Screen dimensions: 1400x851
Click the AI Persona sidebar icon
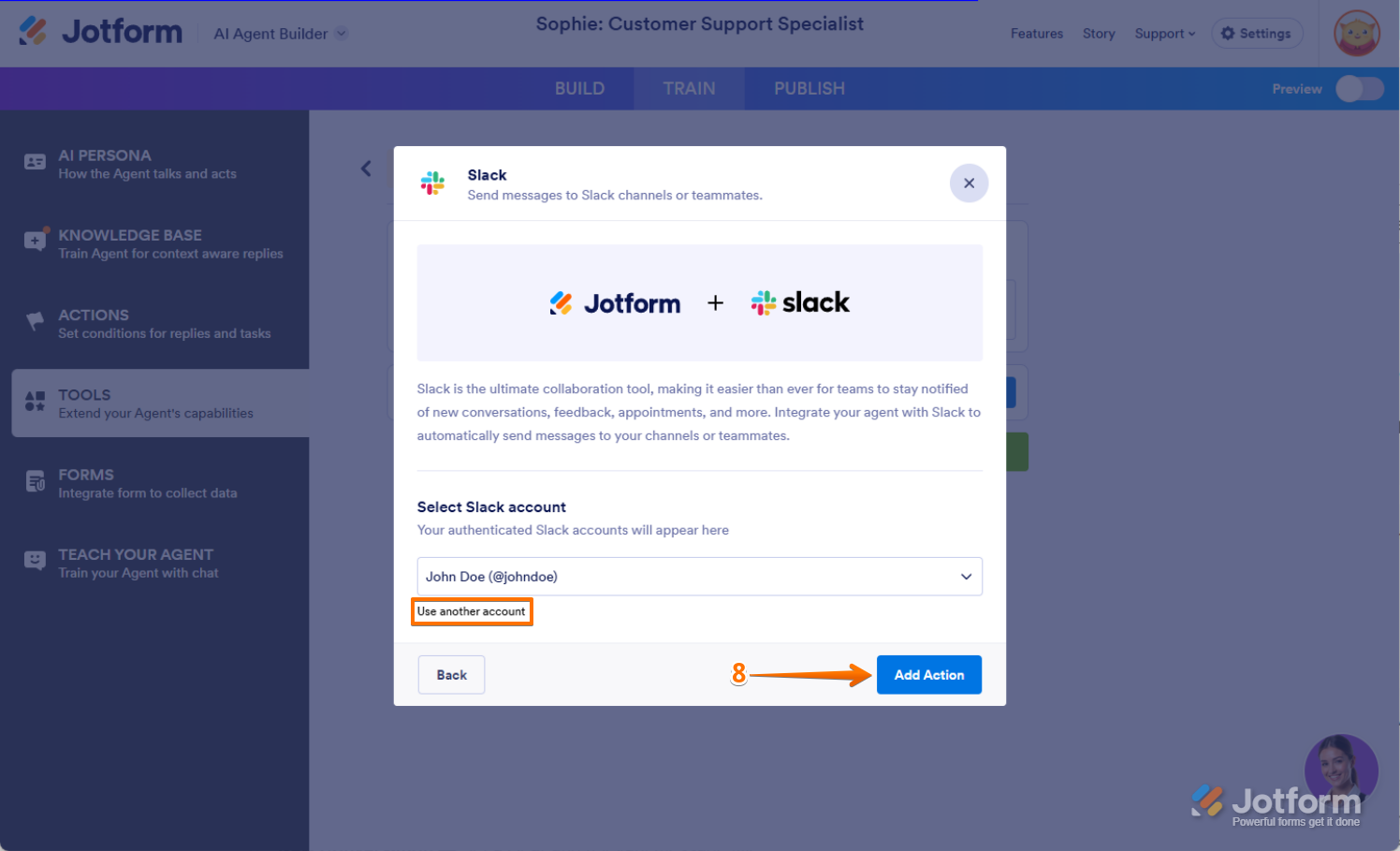35,163
